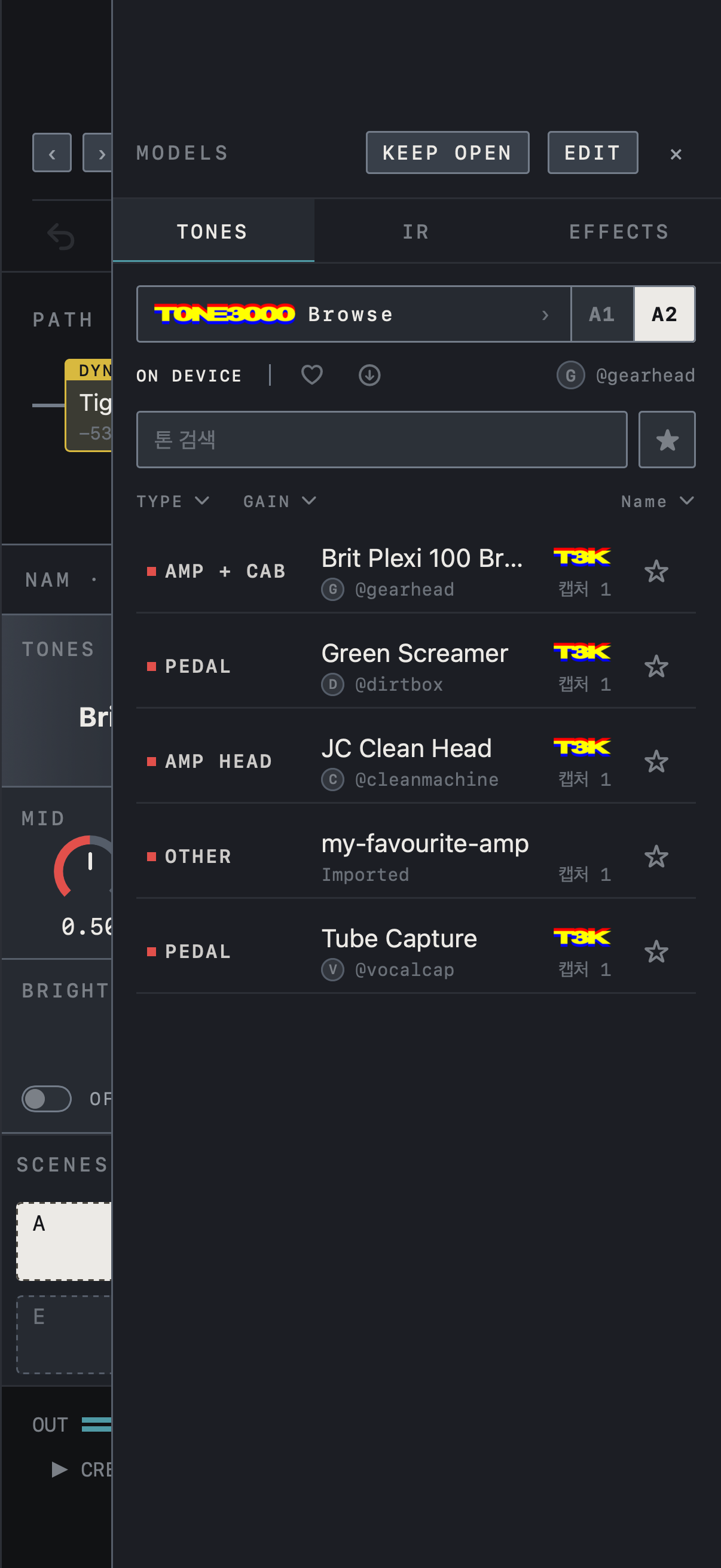Click the downloaded tones filter icon
This screenshot has width=721, height=1568.
tap(369, 375)
